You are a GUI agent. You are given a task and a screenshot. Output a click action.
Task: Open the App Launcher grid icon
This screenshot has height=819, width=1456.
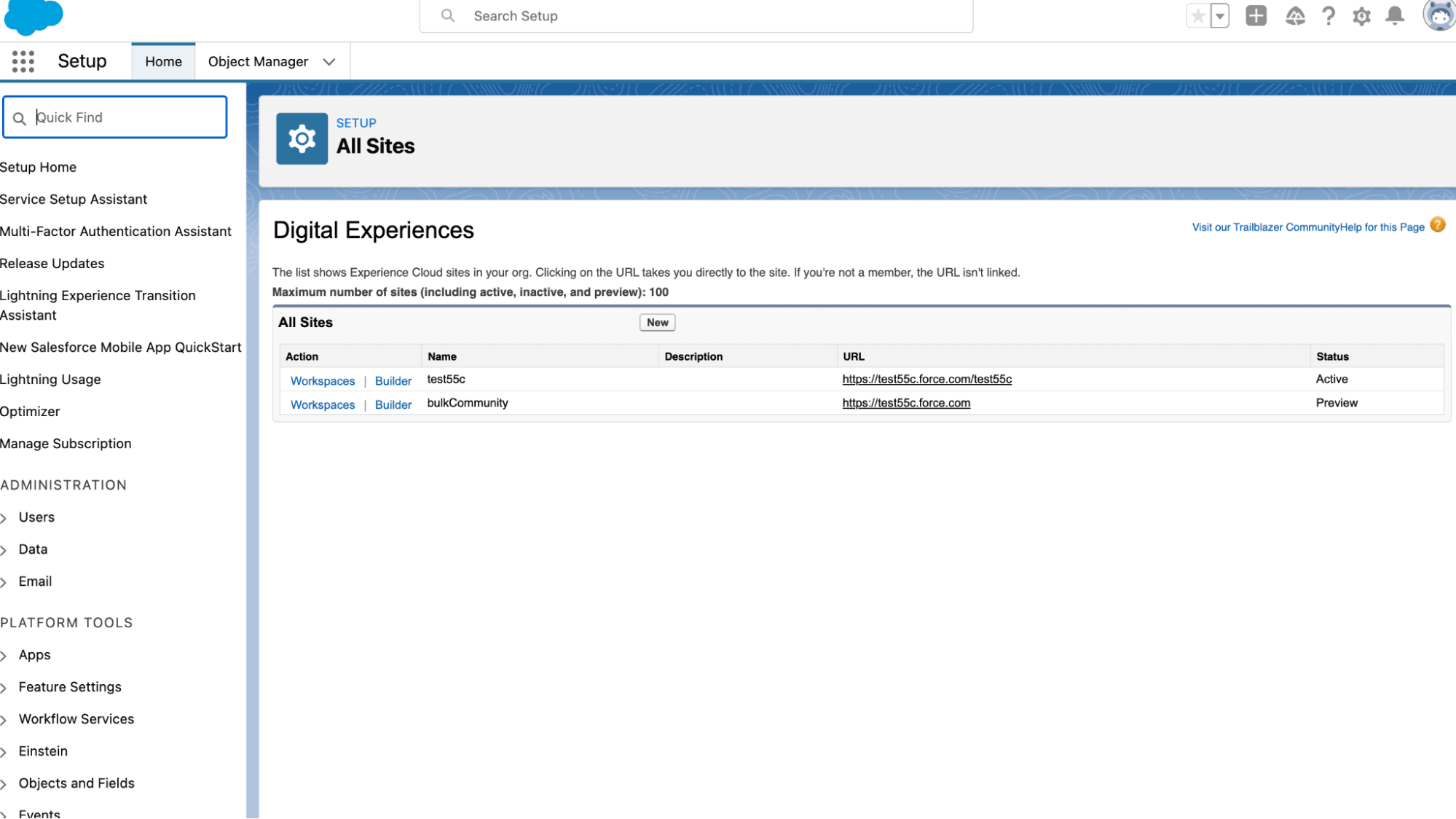pos(23,61)
